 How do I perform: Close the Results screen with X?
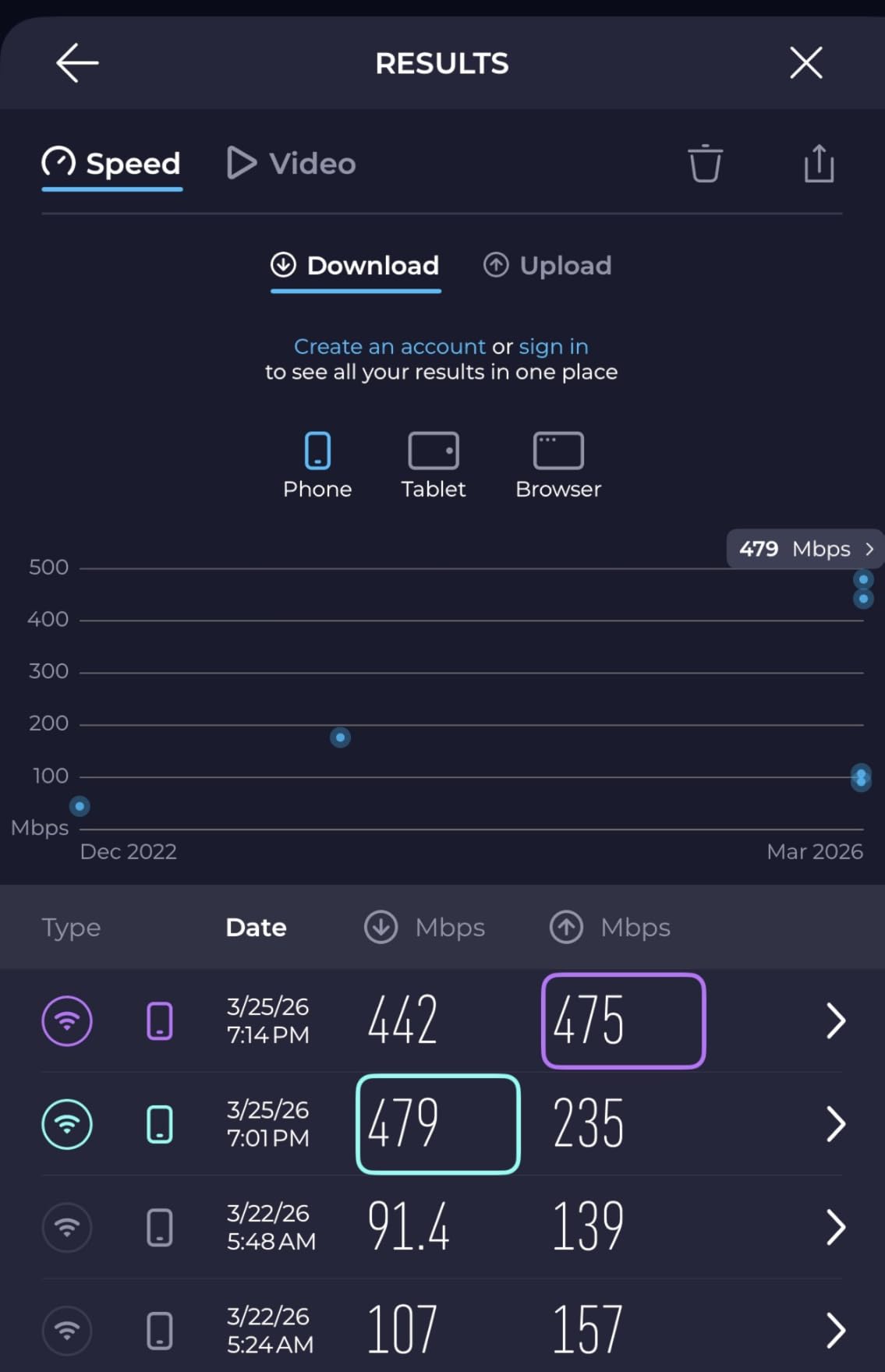tap(805, 63)
